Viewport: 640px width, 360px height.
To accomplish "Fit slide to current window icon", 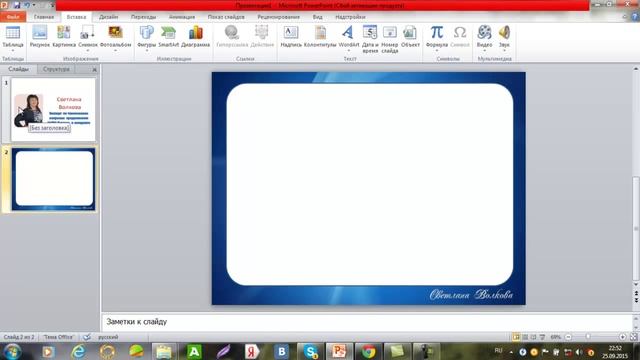I will (x=633, y=337).
